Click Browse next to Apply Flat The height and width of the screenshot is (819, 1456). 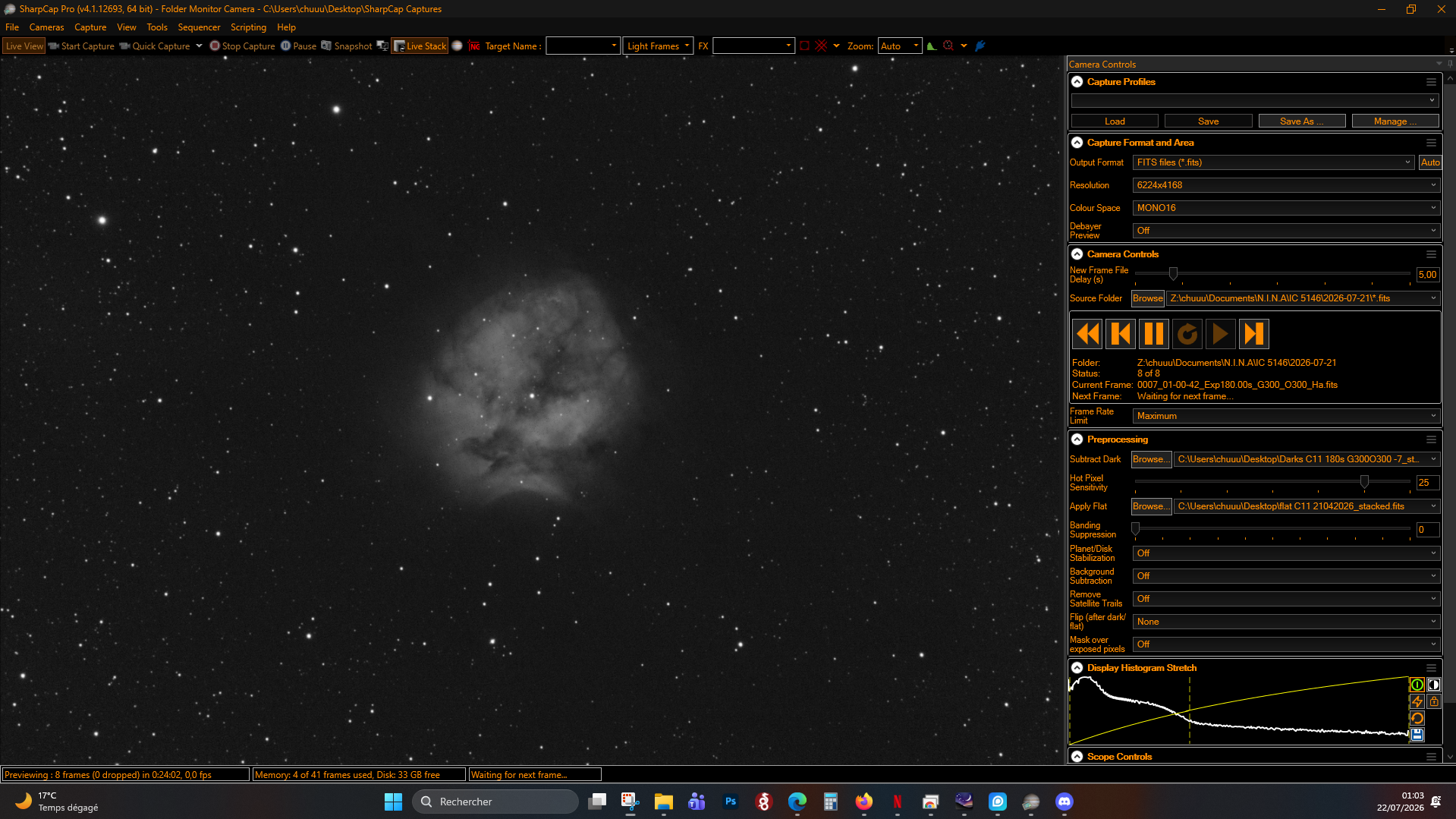[x=1151, y=506]
